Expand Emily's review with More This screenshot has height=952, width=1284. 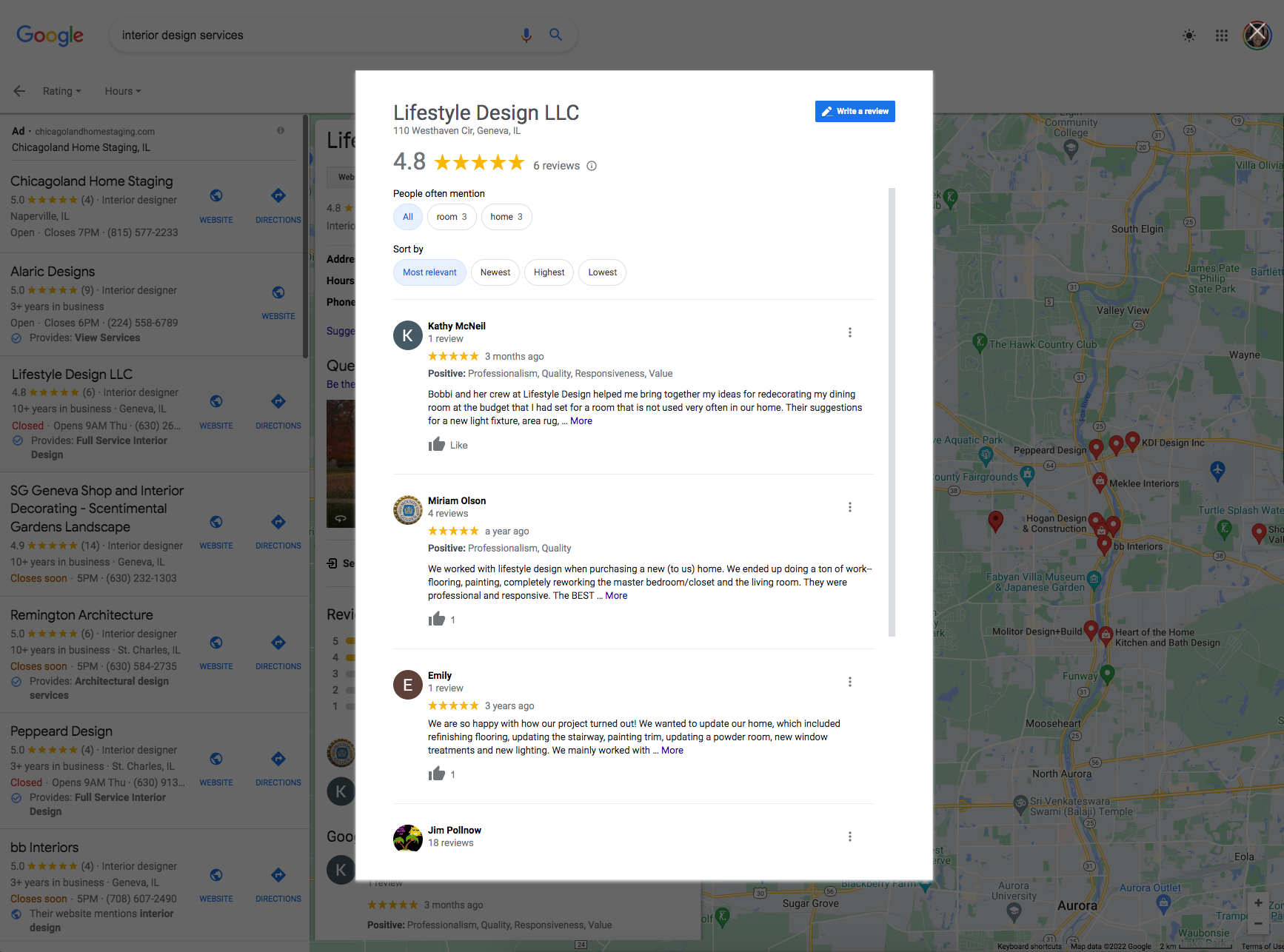(672, 751)
